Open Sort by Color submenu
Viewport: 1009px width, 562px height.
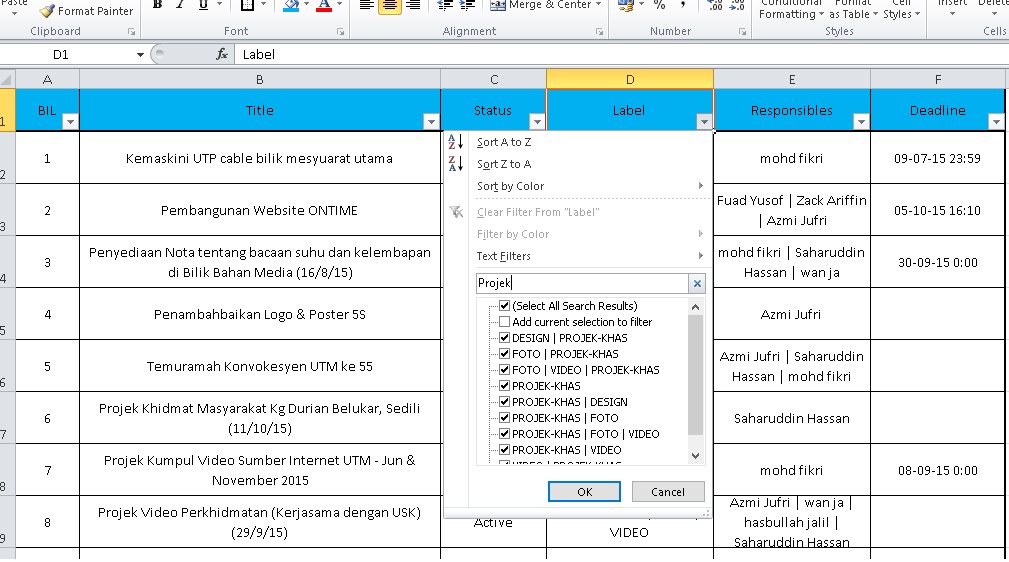click(589, 186)
